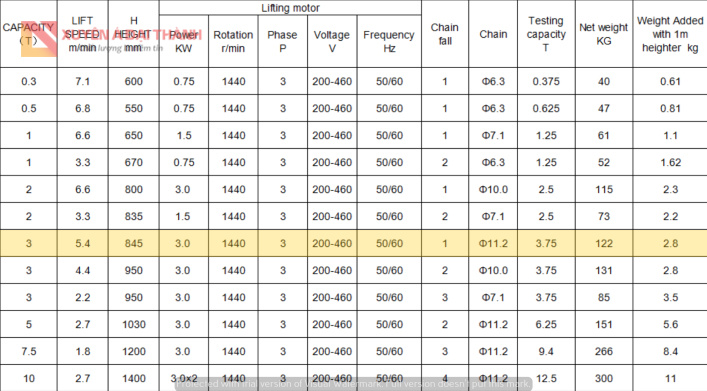Screen dimensions: 707x391
Task: Select the weight added cell "3.5"
Action: [x=670, y=297]
